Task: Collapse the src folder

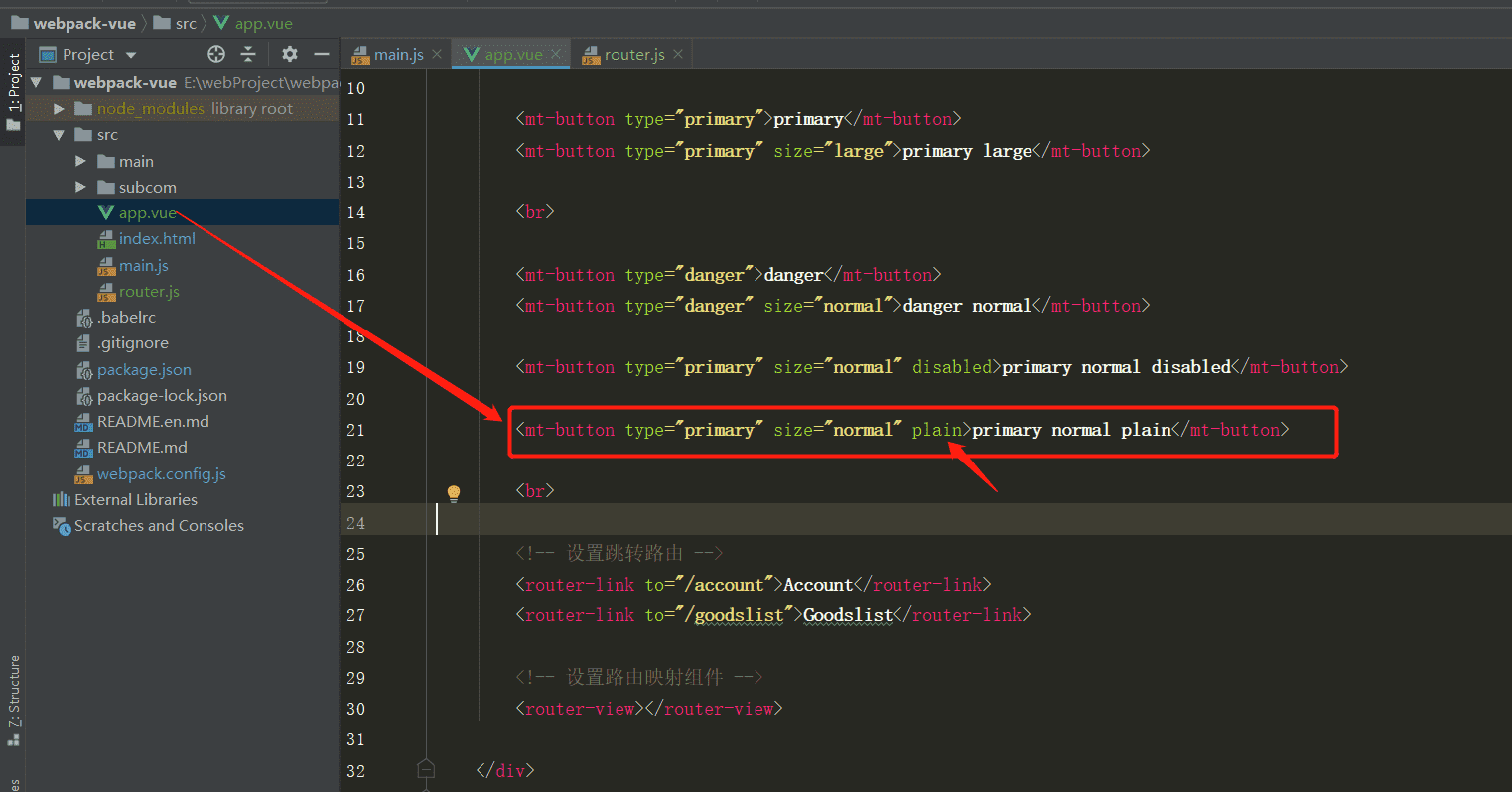Action: pos(59,135)
